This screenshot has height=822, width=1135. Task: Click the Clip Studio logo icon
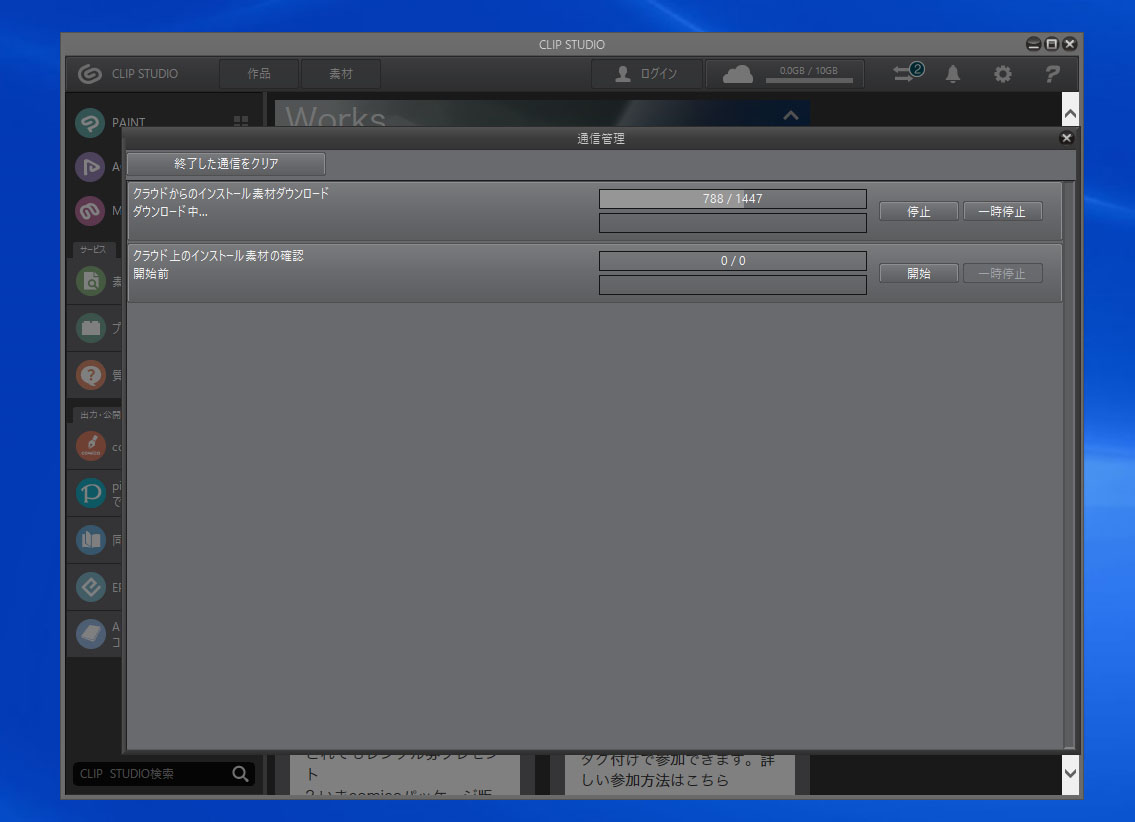tap(90, 74)
